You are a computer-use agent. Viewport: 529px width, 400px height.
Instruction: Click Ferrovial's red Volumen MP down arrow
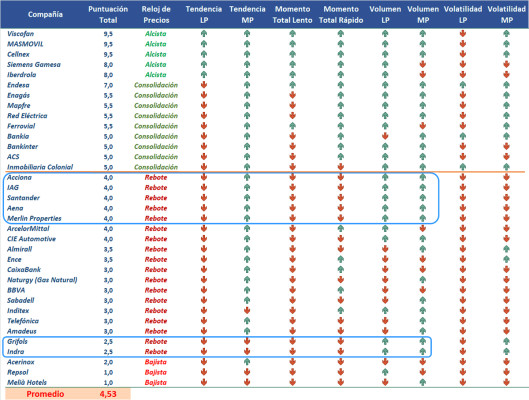(423, 126)
